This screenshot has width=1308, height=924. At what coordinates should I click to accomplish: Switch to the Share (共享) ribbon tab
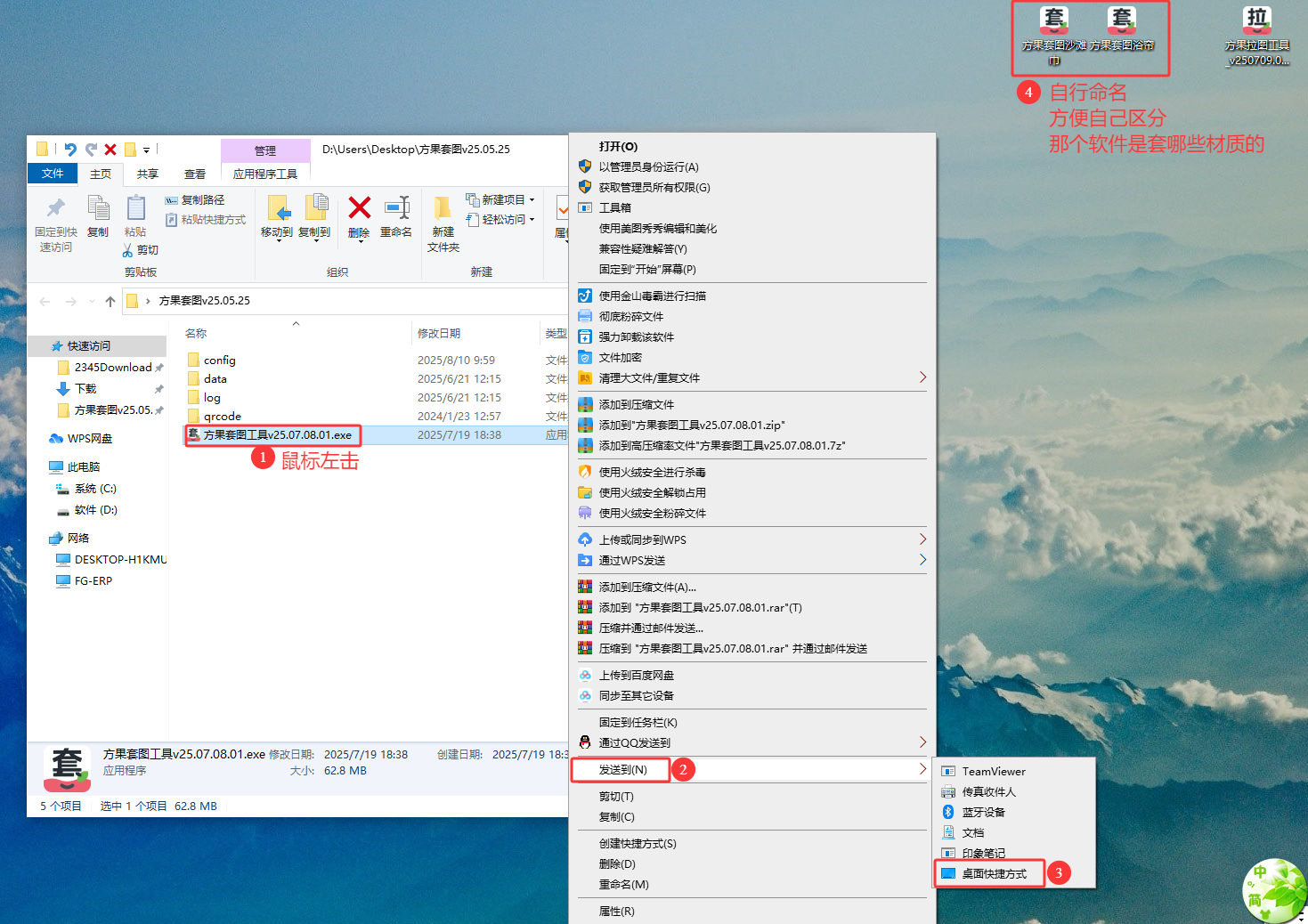148,174
